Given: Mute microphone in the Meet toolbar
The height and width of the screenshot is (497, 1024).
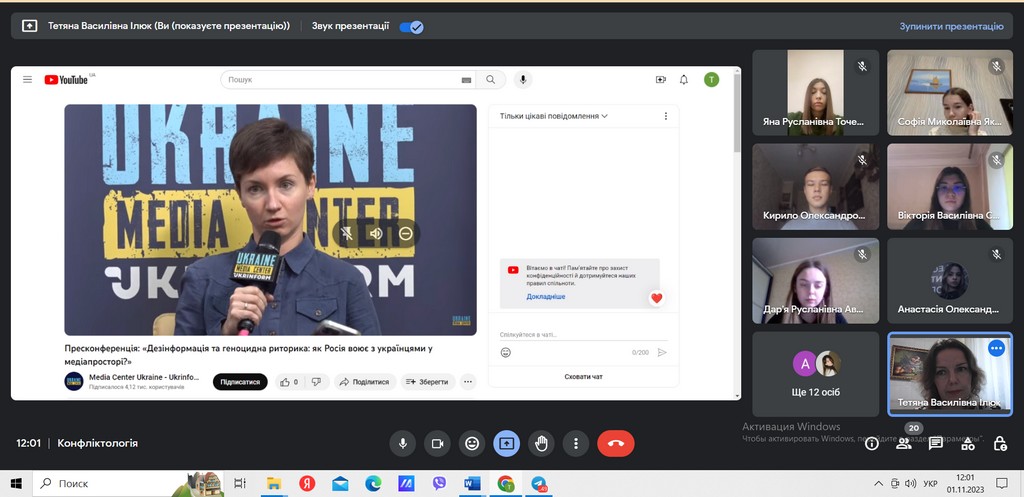Looking at the screenshot, I should click(403, 443).
